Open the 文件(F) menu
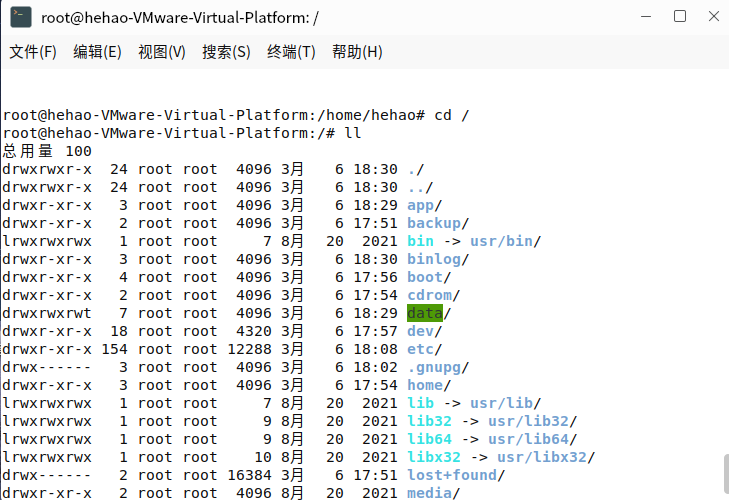Image resolution: width=729 pixels, height=500 pixels. tap(33, 52)
